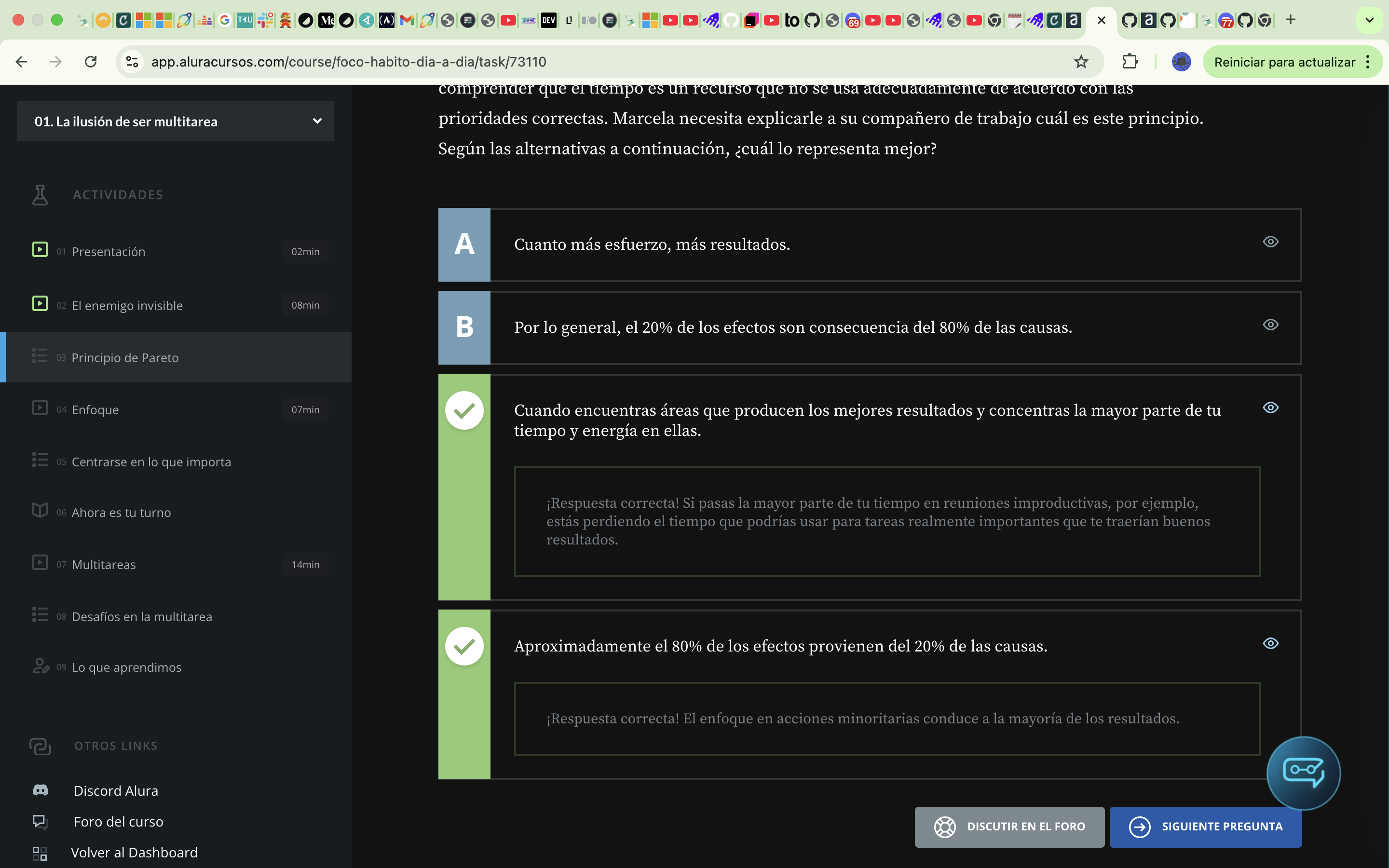This screenshot has width=1389, height=868.
Task: Reload the current page
Action: [91, 61]
